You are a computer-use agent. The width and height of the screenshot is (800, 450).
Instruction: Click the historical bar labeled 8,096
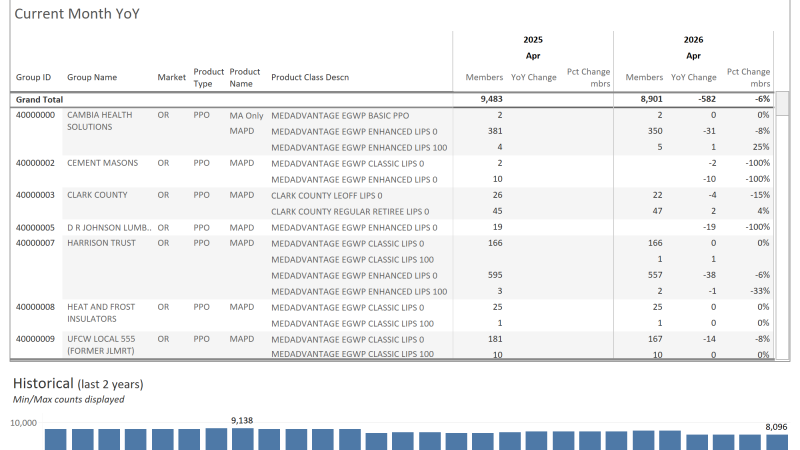pyautogui.click(x=777, y=442)
